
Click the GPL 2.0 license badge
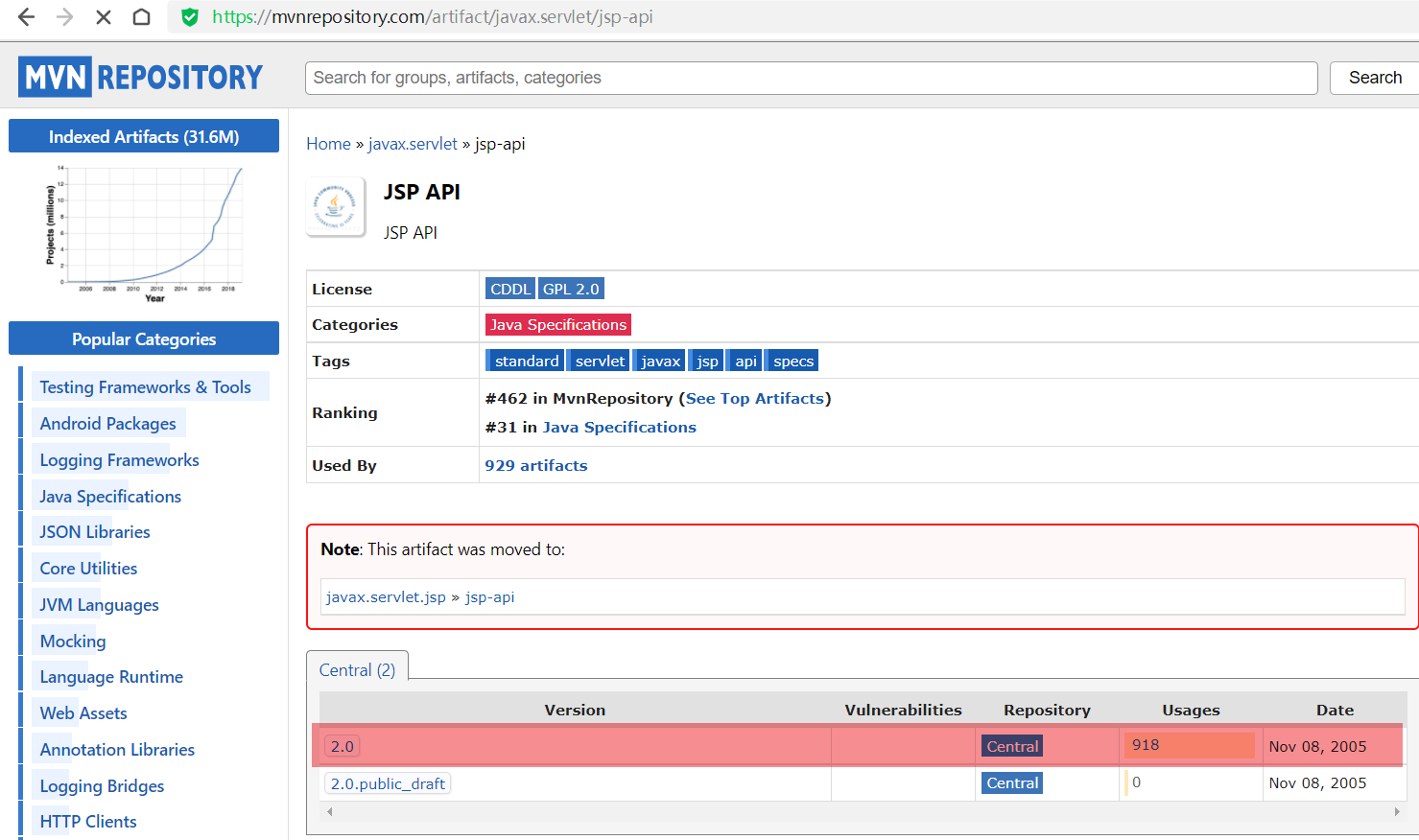point(571,289)
